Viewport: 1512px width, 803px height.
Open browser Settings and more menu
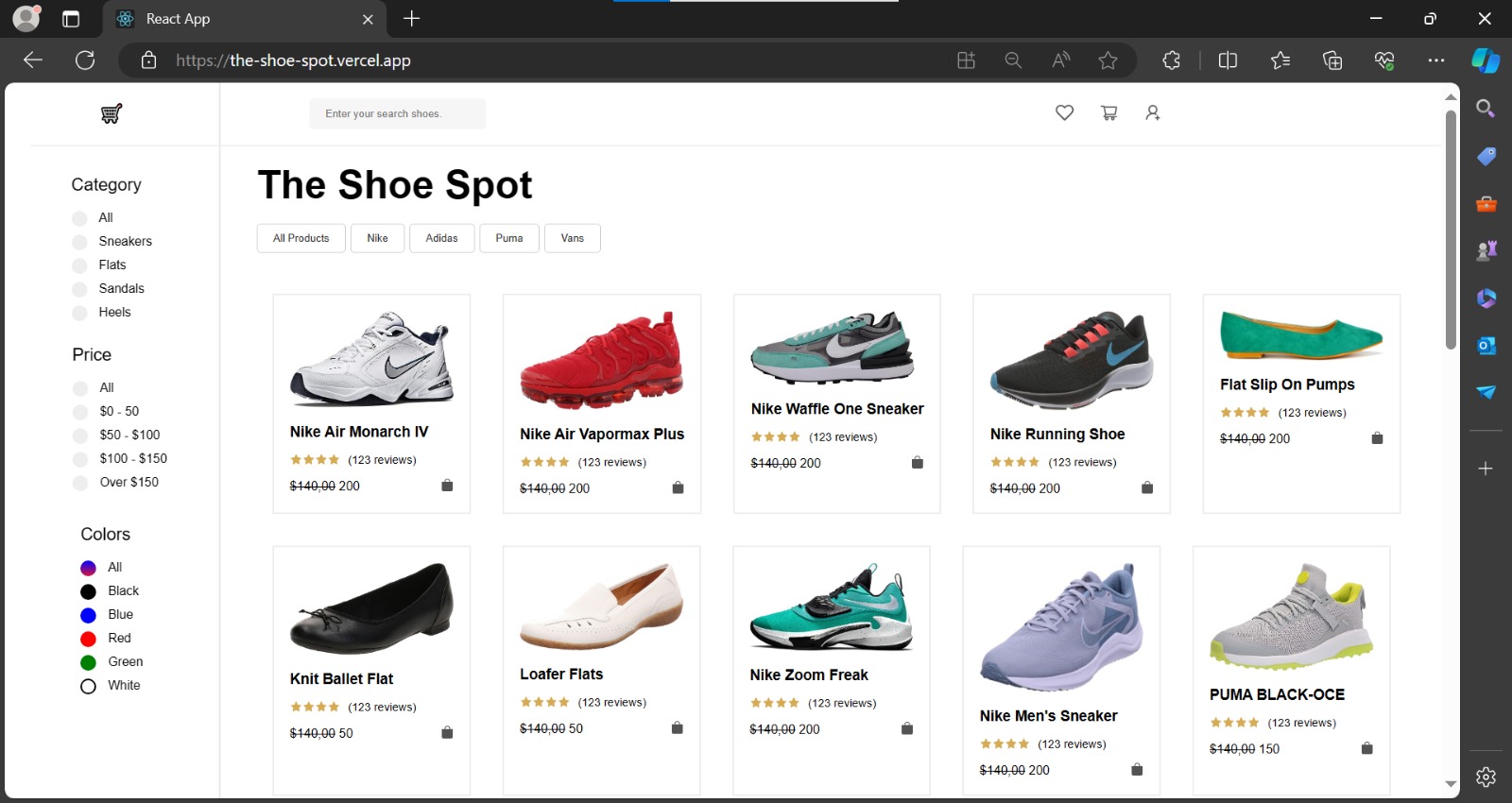(x=1436, y=60)
